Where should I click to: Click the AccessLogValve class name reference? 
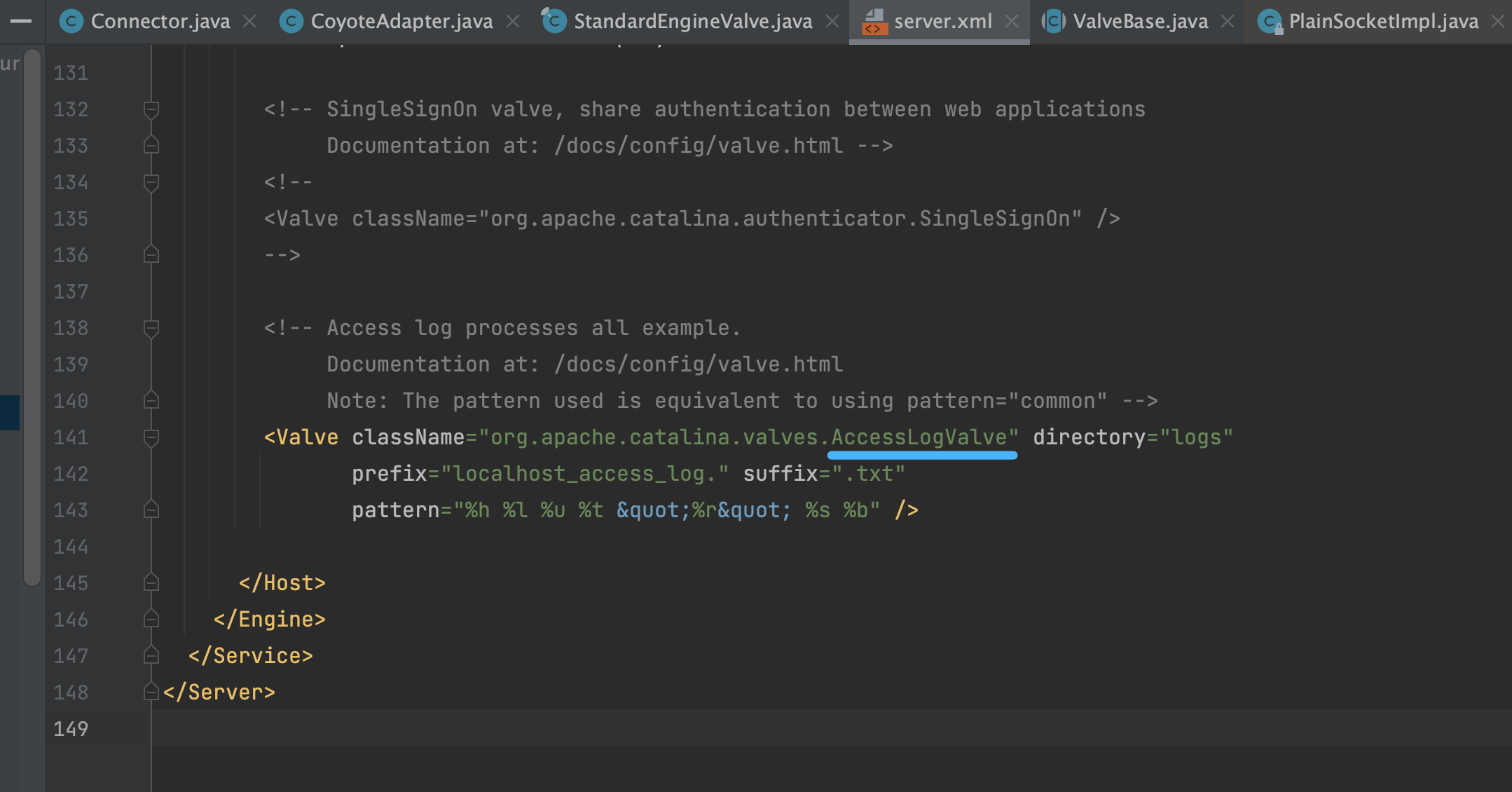pos(919,437)
